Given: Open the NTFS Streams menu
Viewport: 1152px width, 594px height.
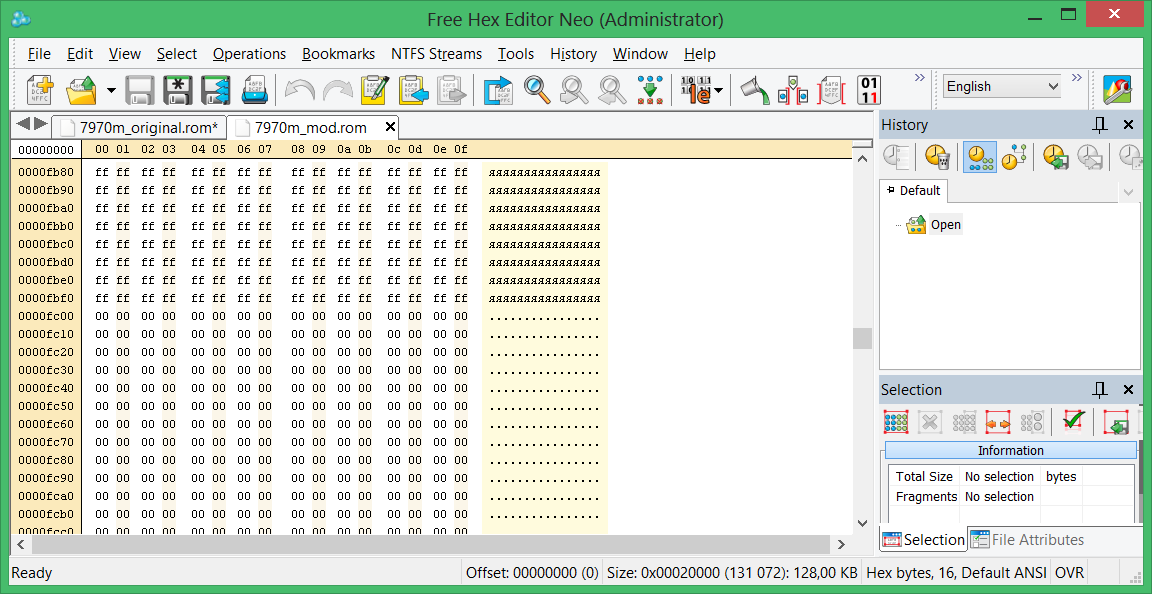Looking at the screenshot, I should [x=436, y=54].
